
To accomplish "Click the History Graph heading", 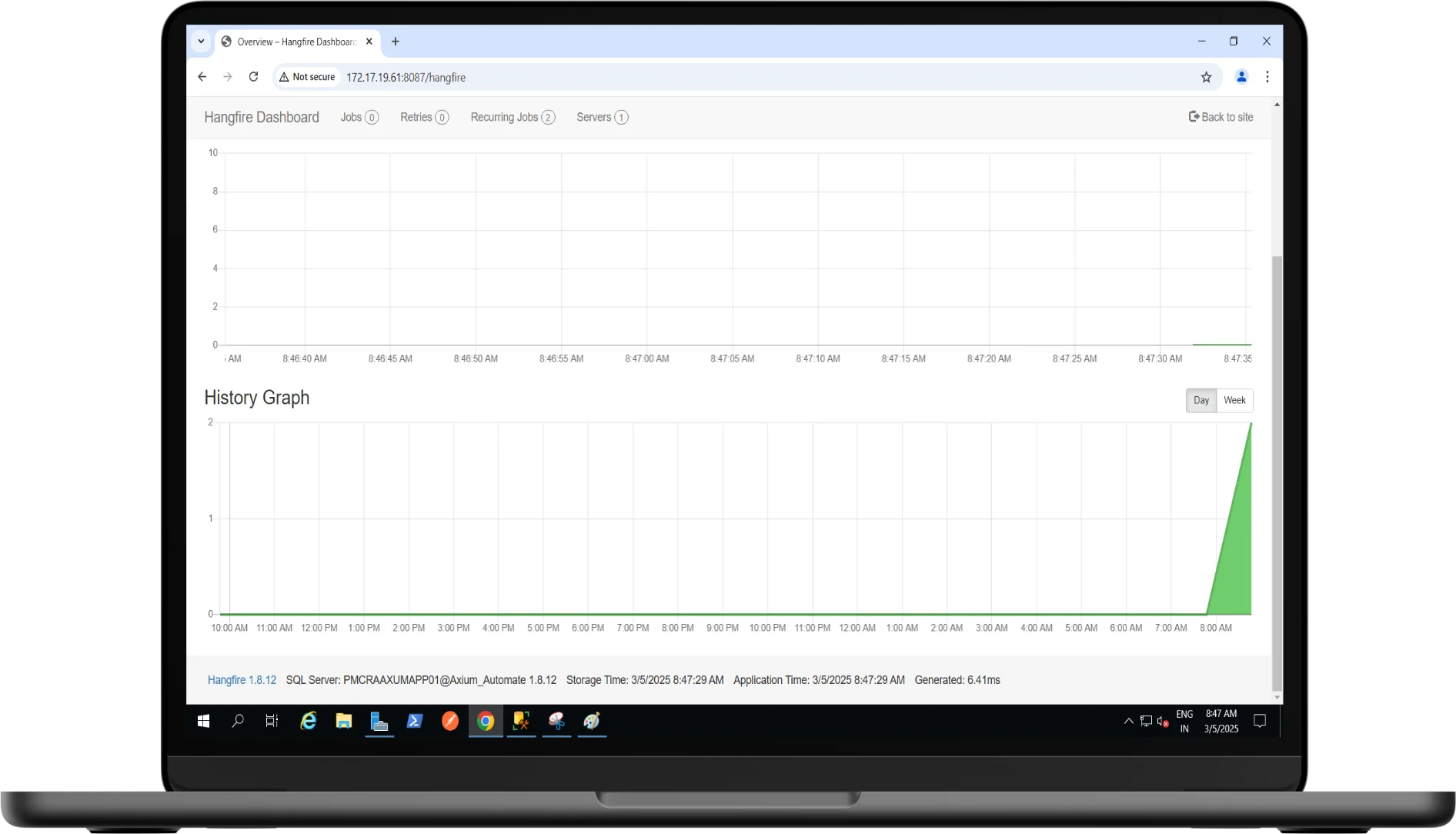I will click(x=257, y=398).
